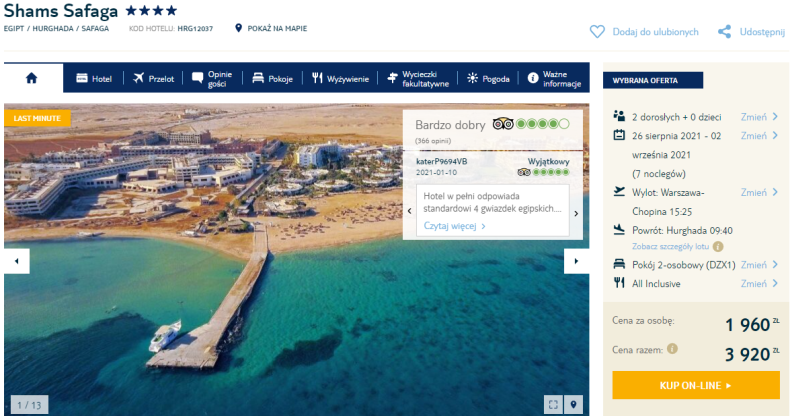Click the WYBRANA OFERTA header

pos(652,80)
